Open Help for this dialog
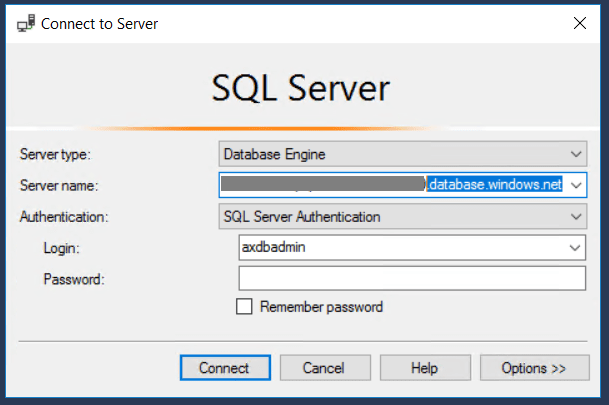This screenshot has height=405, width=609. [425, 368]
